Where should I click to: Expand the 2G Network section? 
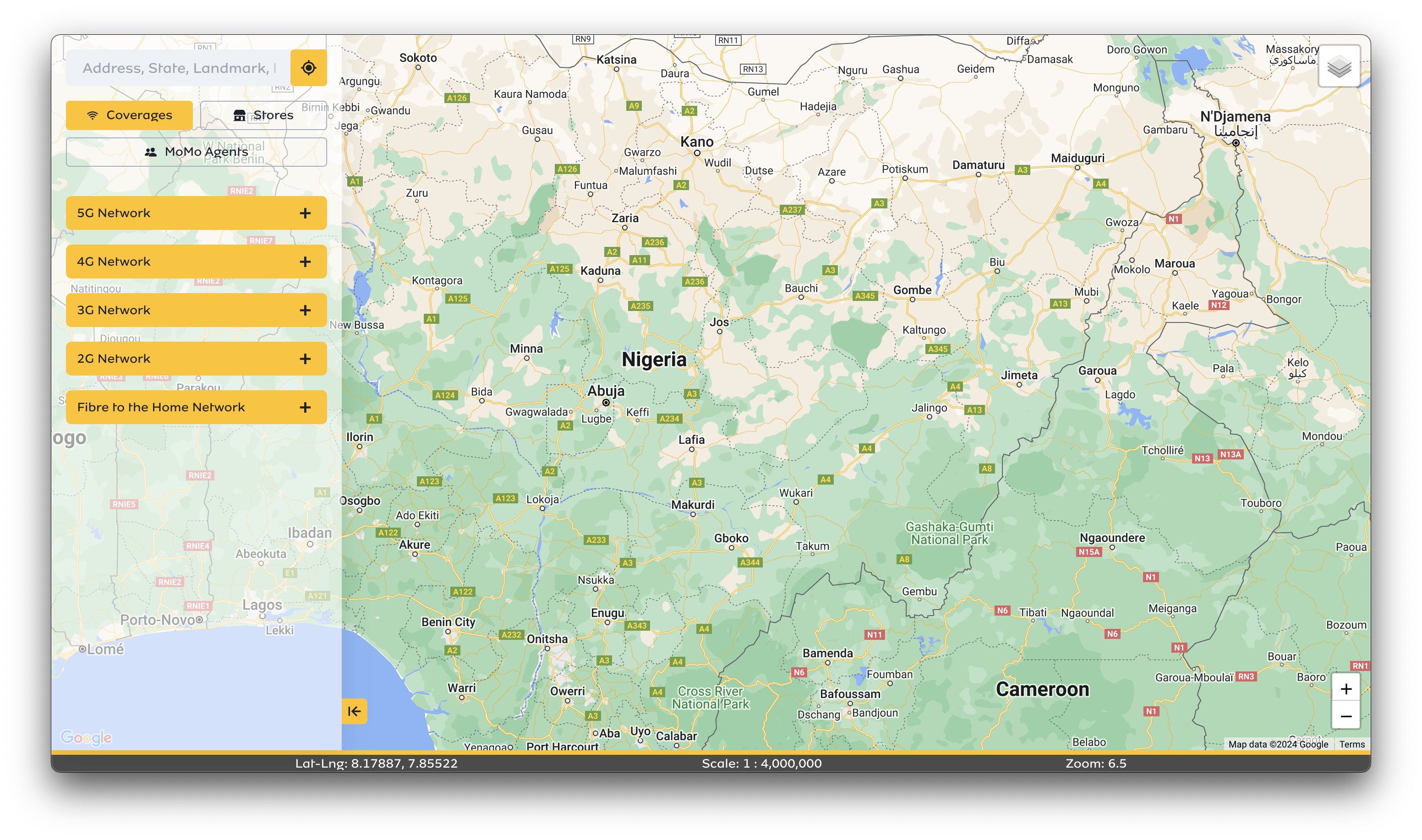pyautogui.click(x=197, y=358)
